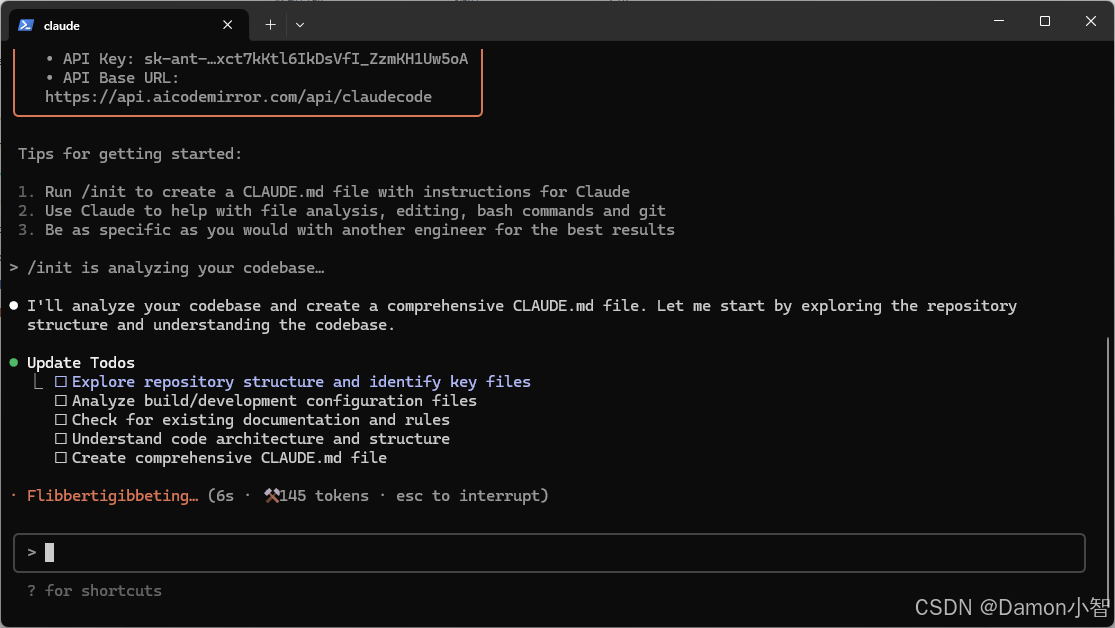
Task: Click the "? for shortcuts" hint
Action: point(95,591)
